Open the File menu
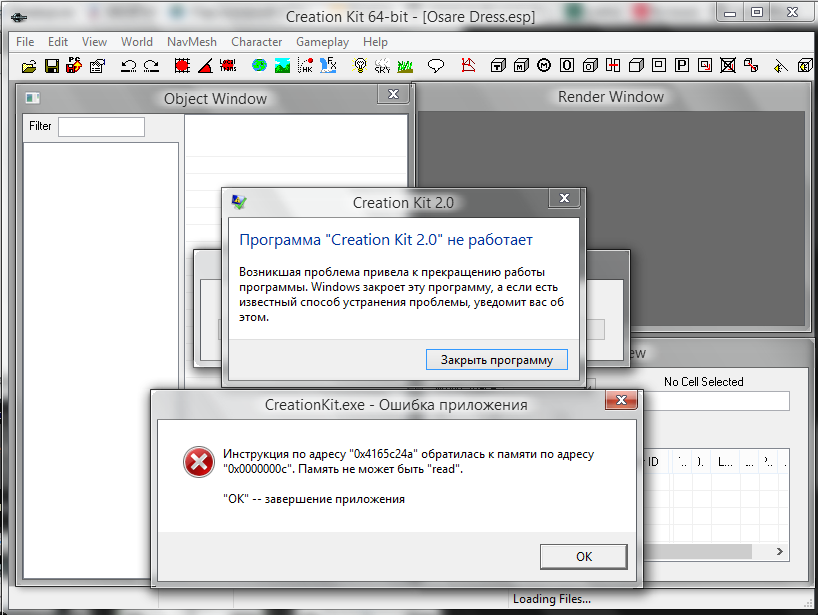Screen dimensions: 818x615 click(x=25, y=42)
